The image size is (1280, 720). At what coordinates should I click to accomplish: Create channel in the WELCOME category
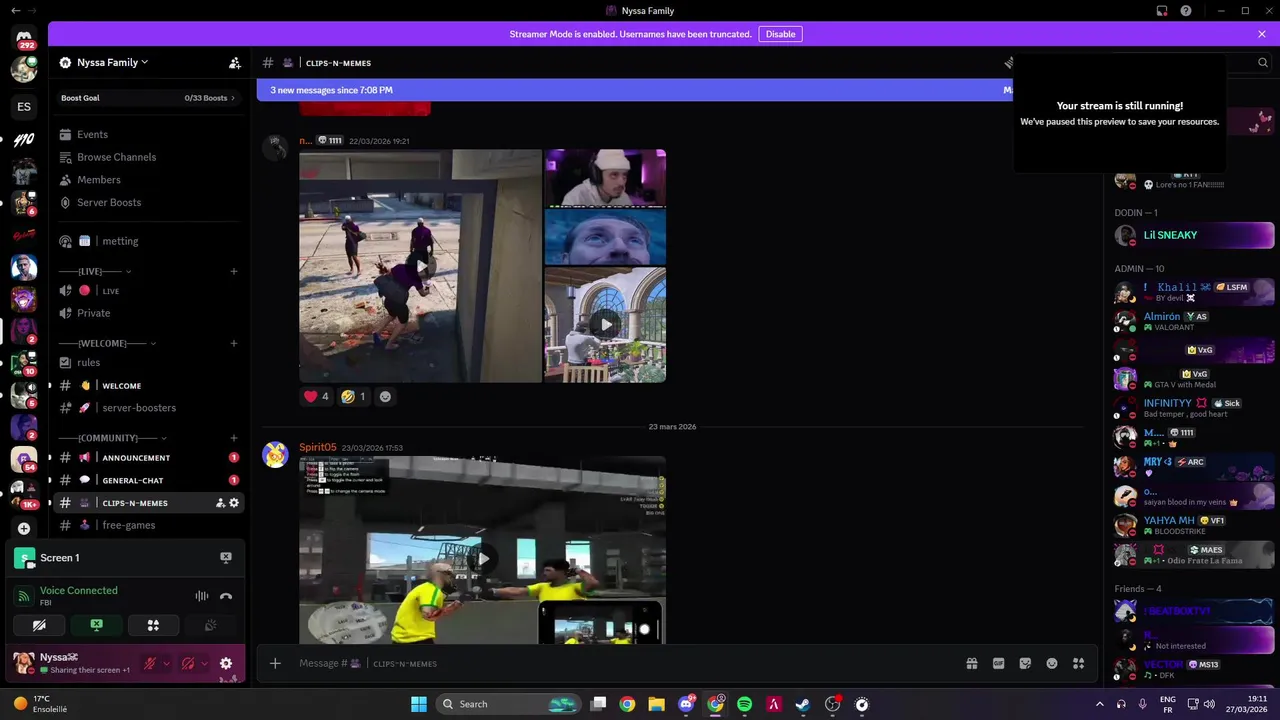click(234, 343)
